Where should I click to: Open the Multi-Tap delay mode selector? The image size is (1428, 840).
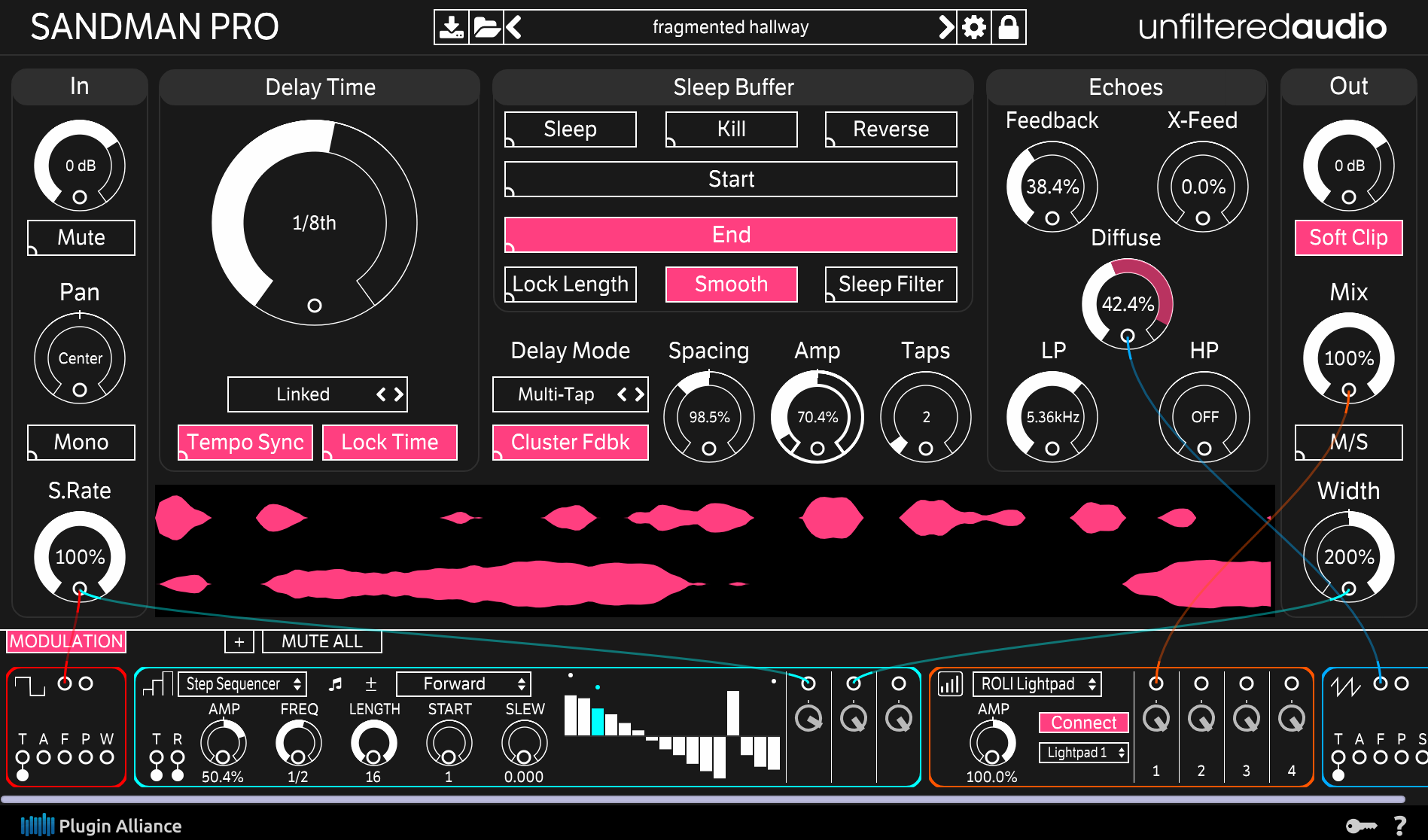click(x=571, y=394)
